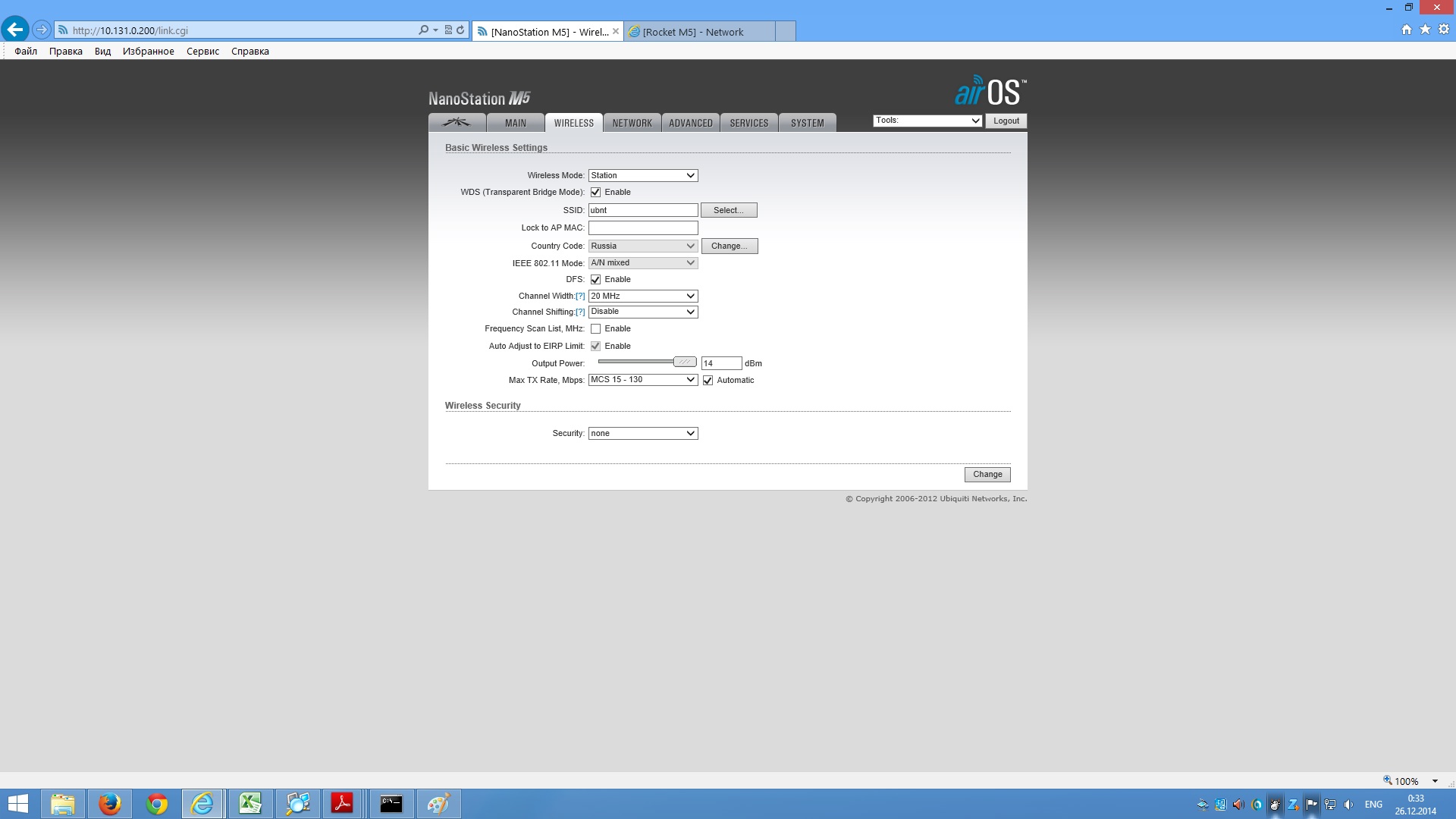This screenshot has width=1456, height=819.
Task: Click red speaker tray icon
Action: pos(1238,805)
